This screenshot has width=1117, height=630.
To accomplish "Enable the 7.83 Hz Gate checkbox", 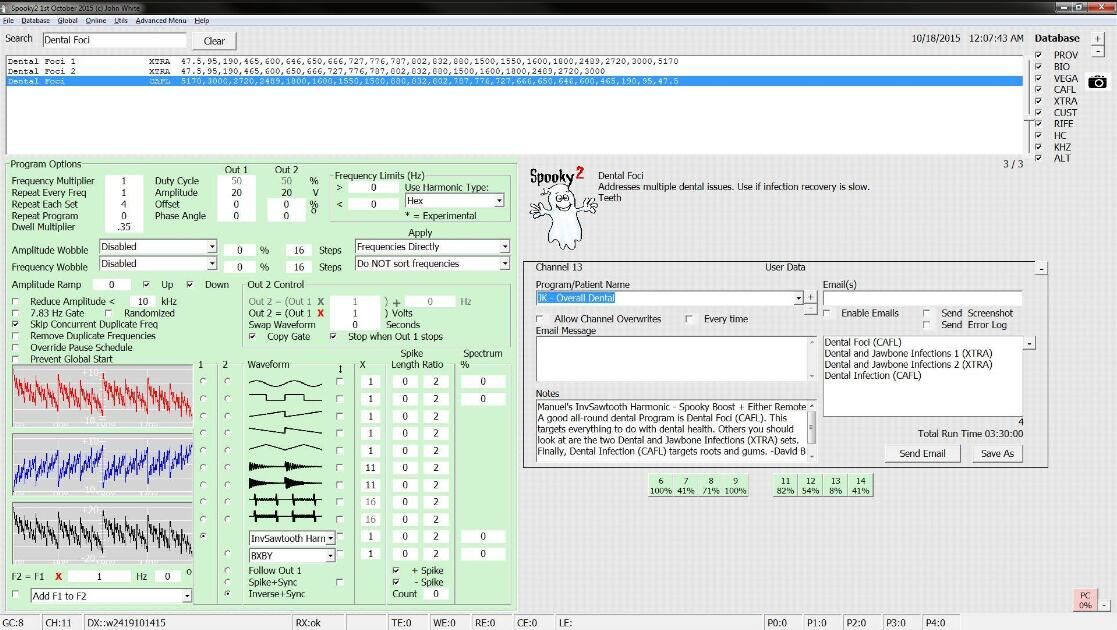I will (16, 313).
